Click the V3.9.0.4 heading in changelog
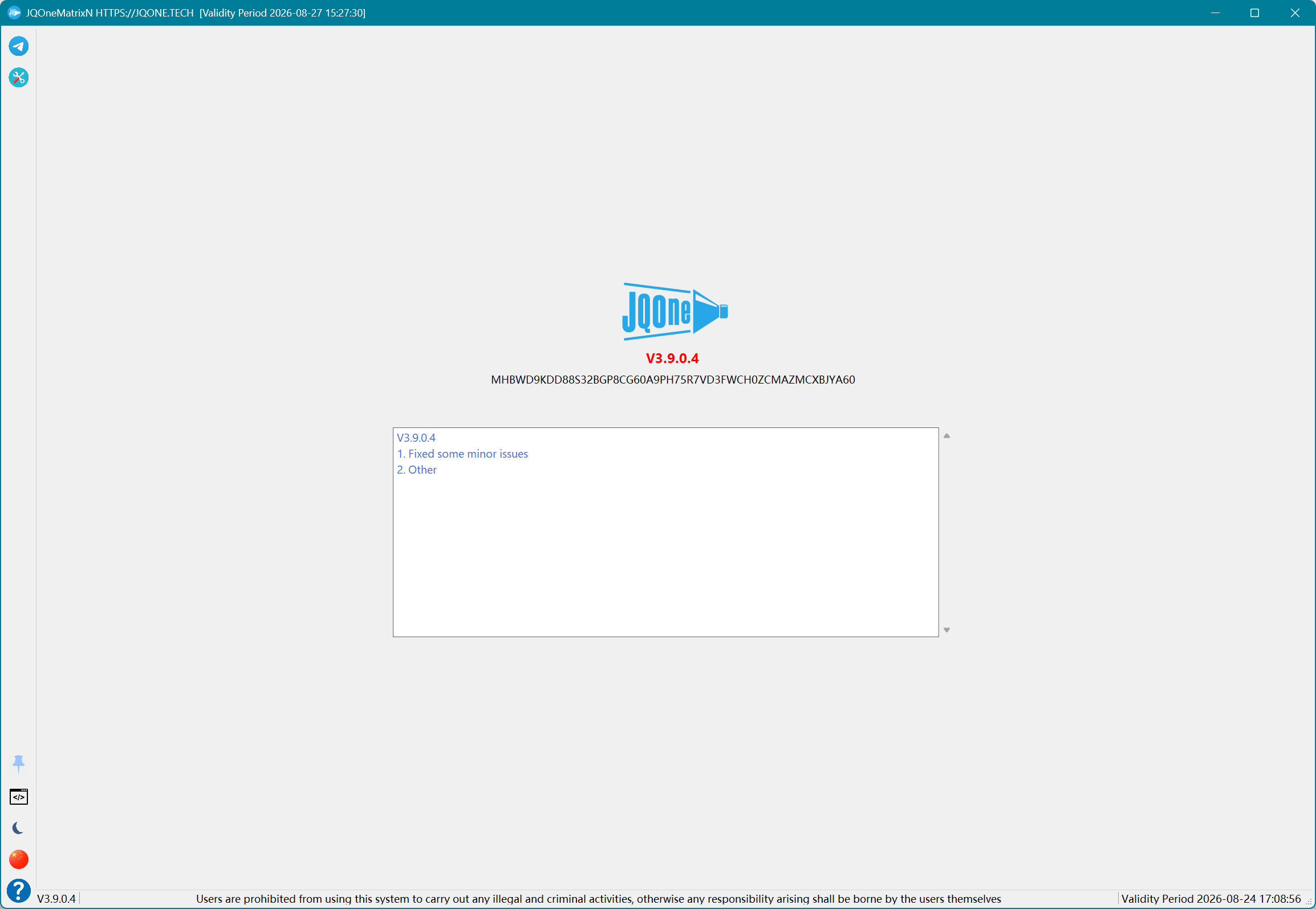 click(416, 438)
